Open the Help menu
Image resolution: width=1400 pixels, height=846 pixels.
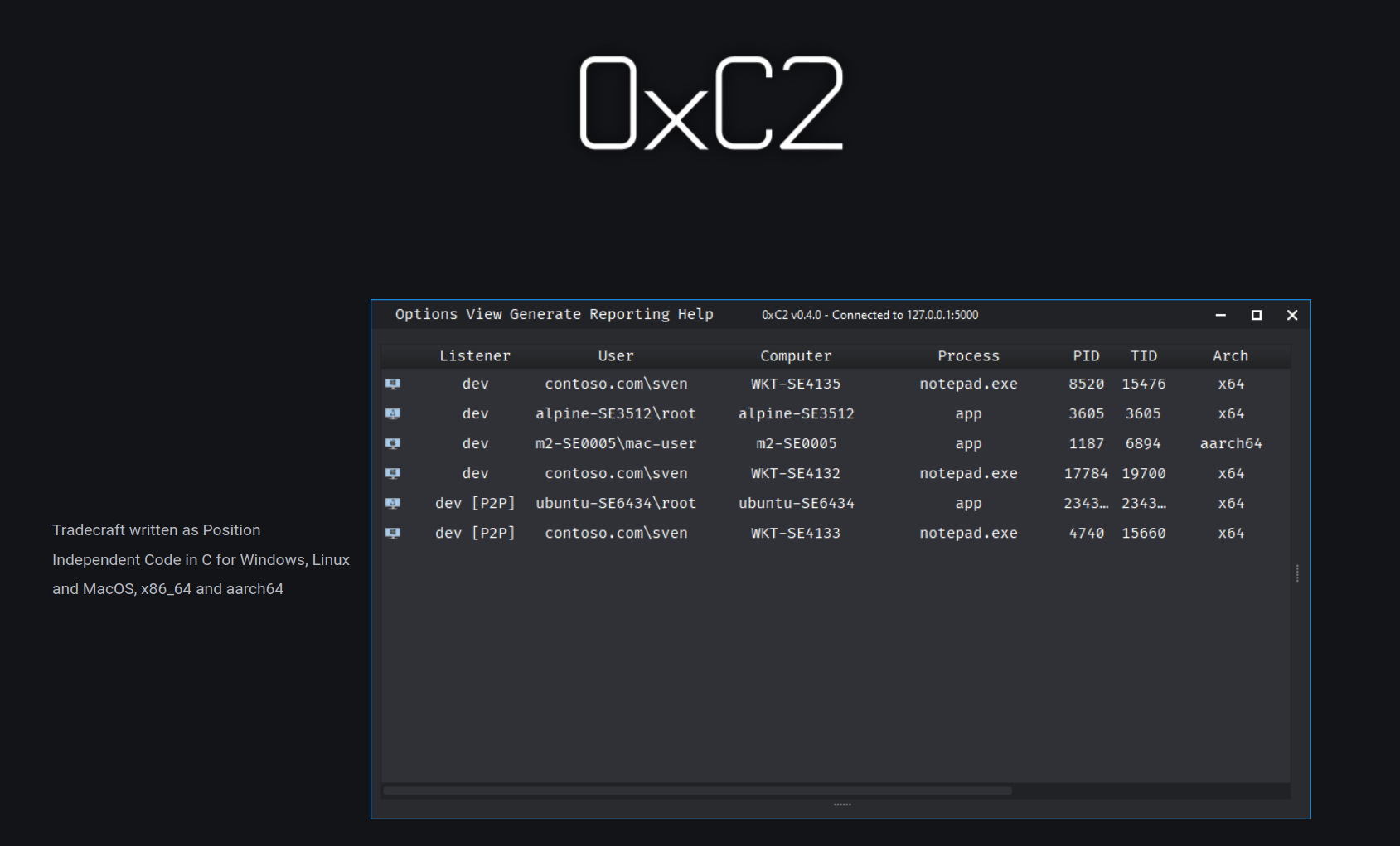[x=695, y=314]
